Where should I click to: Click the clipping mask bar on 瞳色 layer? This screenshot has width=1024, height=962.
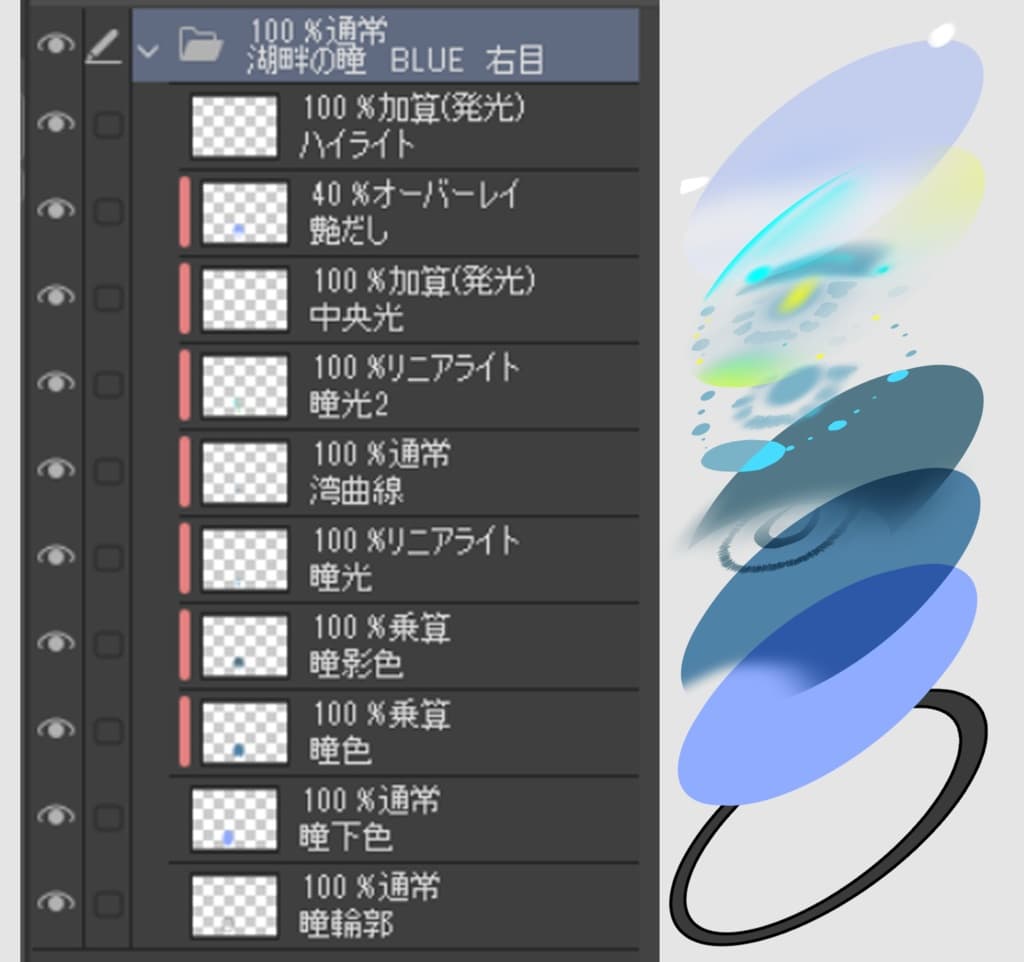click(184, 730)
